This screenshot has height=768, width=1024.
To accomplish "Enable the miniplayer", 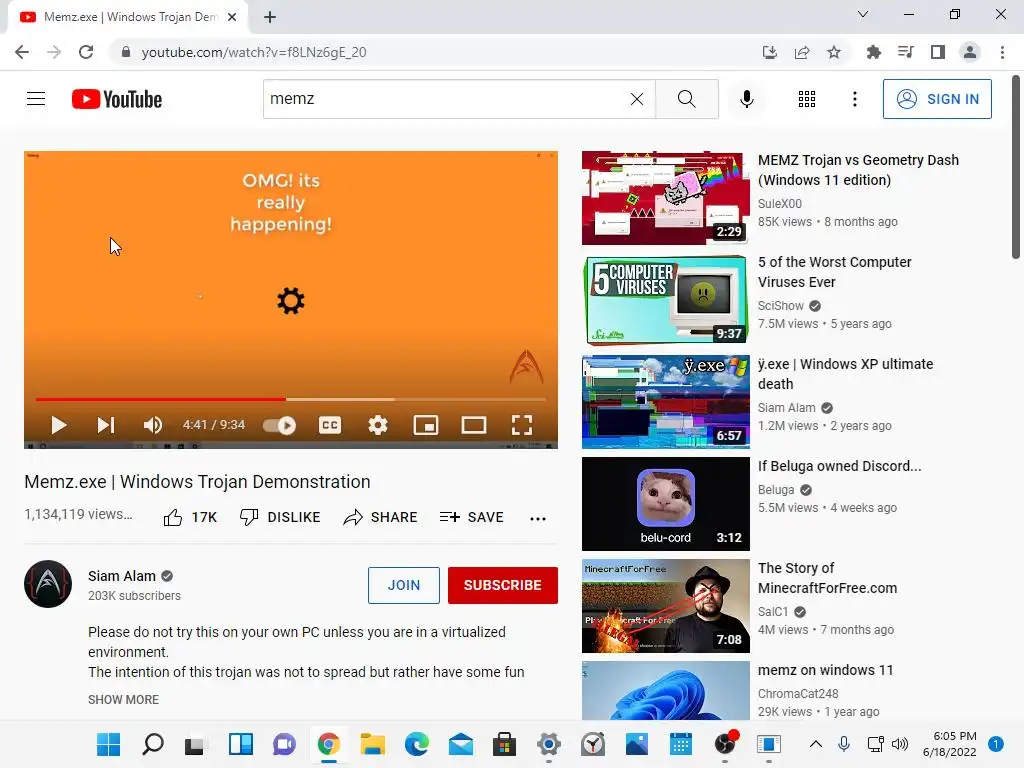I will click(x=426, y=425).
